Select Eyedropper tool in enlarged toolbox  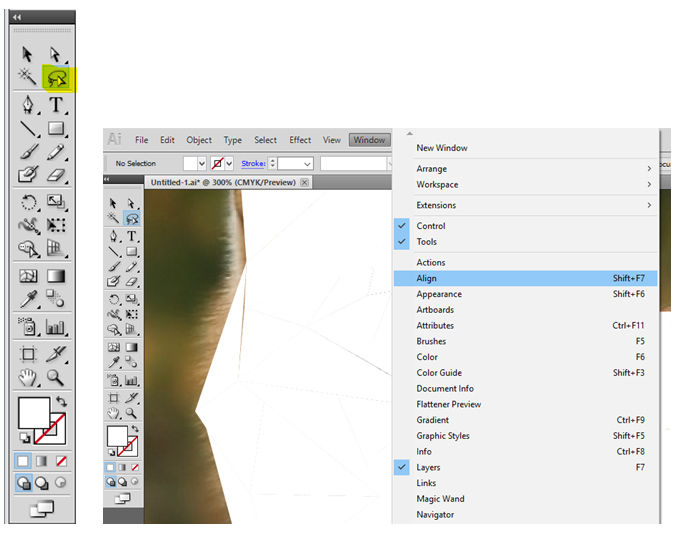(x=28, y=299)
